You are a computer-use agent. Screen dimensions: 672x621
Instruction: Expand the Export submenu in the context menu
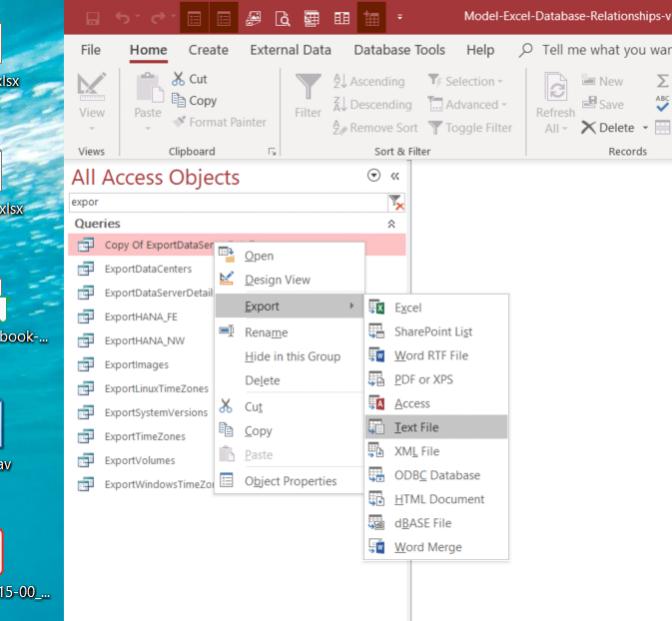(x=289, y=306)
